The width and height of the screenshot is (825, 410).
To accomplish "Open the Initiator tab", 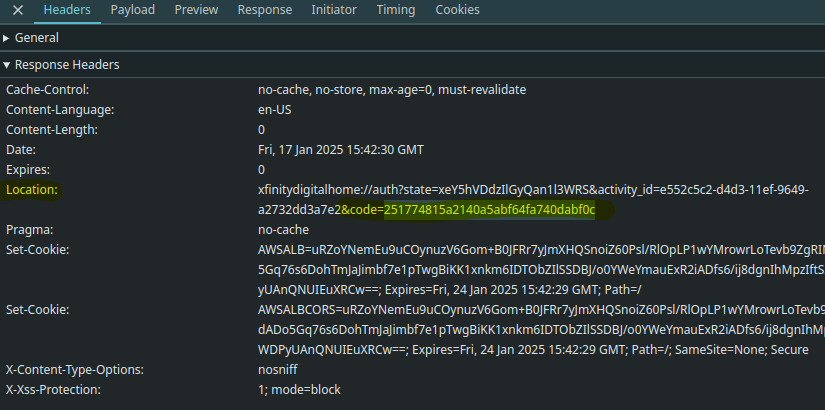I will (x=334, y=10).
